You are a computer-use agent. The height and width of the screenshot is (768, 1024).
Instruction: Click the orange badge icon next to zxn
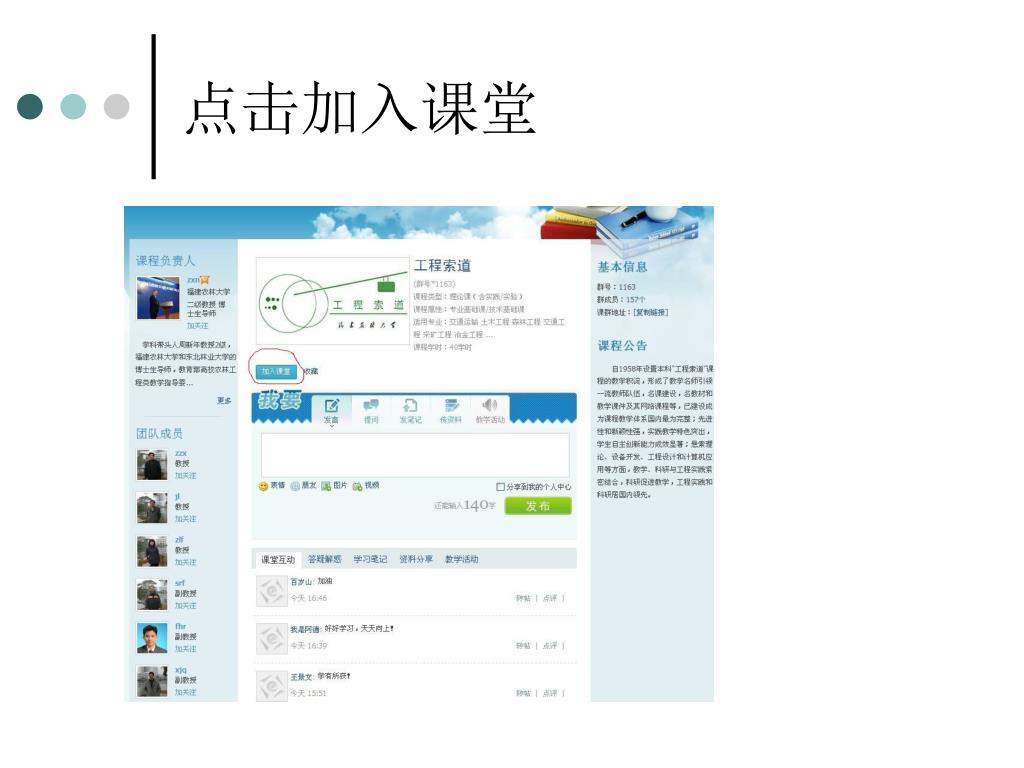point(206,280)
